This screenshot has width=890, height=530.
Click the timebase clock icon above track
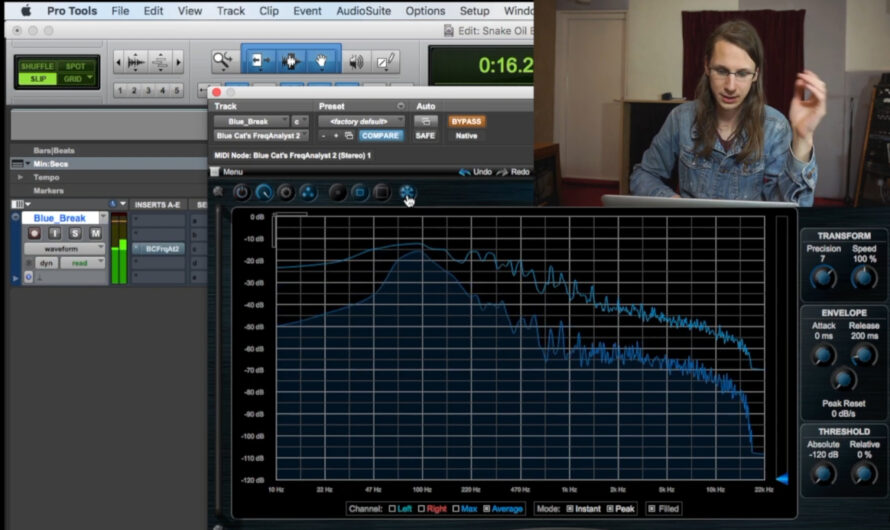pos(113,204)
